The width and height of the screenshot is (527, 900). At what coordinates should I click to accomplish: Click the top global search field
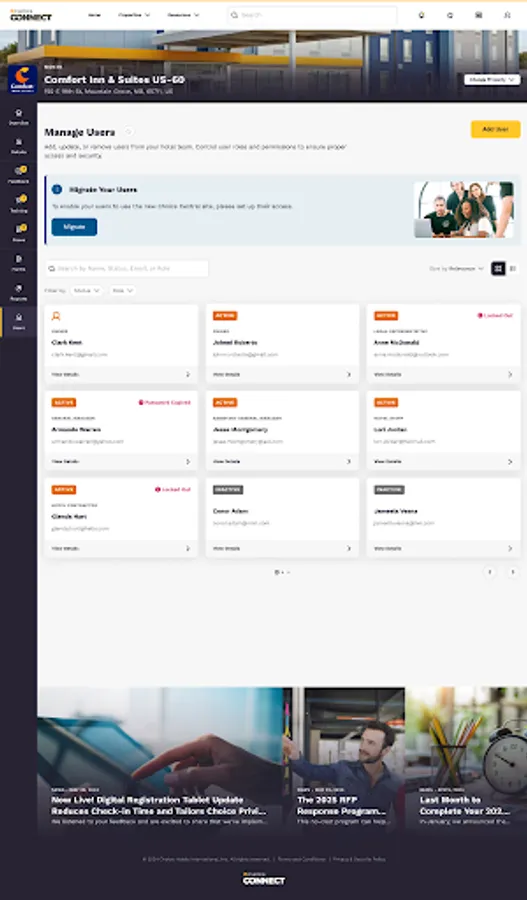tap(312, 15)
